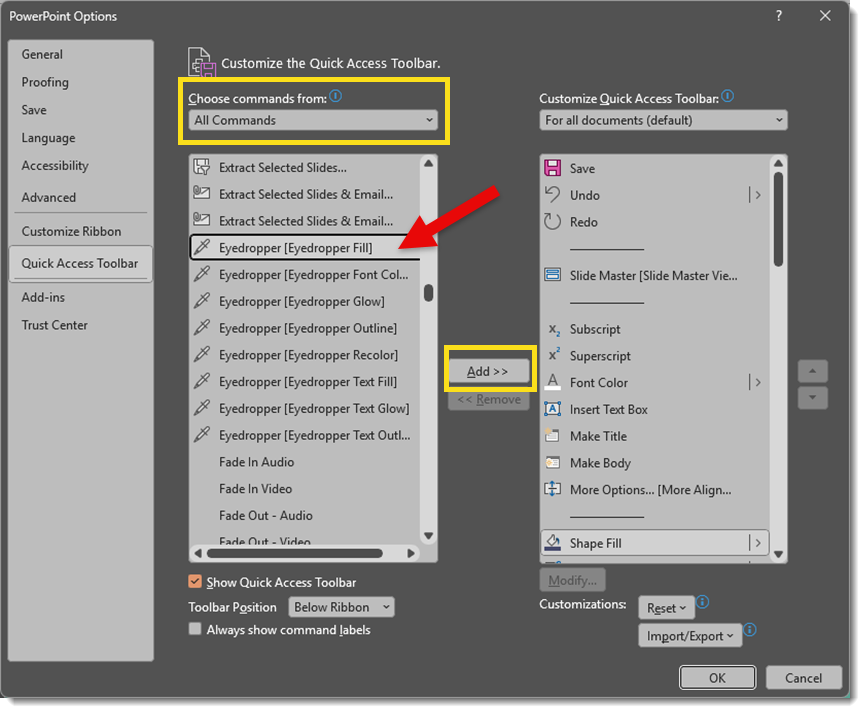The image size is (865, 713).
Task: Click the help question mark icon
Action: pyautogui.click(x=779, y=16)
